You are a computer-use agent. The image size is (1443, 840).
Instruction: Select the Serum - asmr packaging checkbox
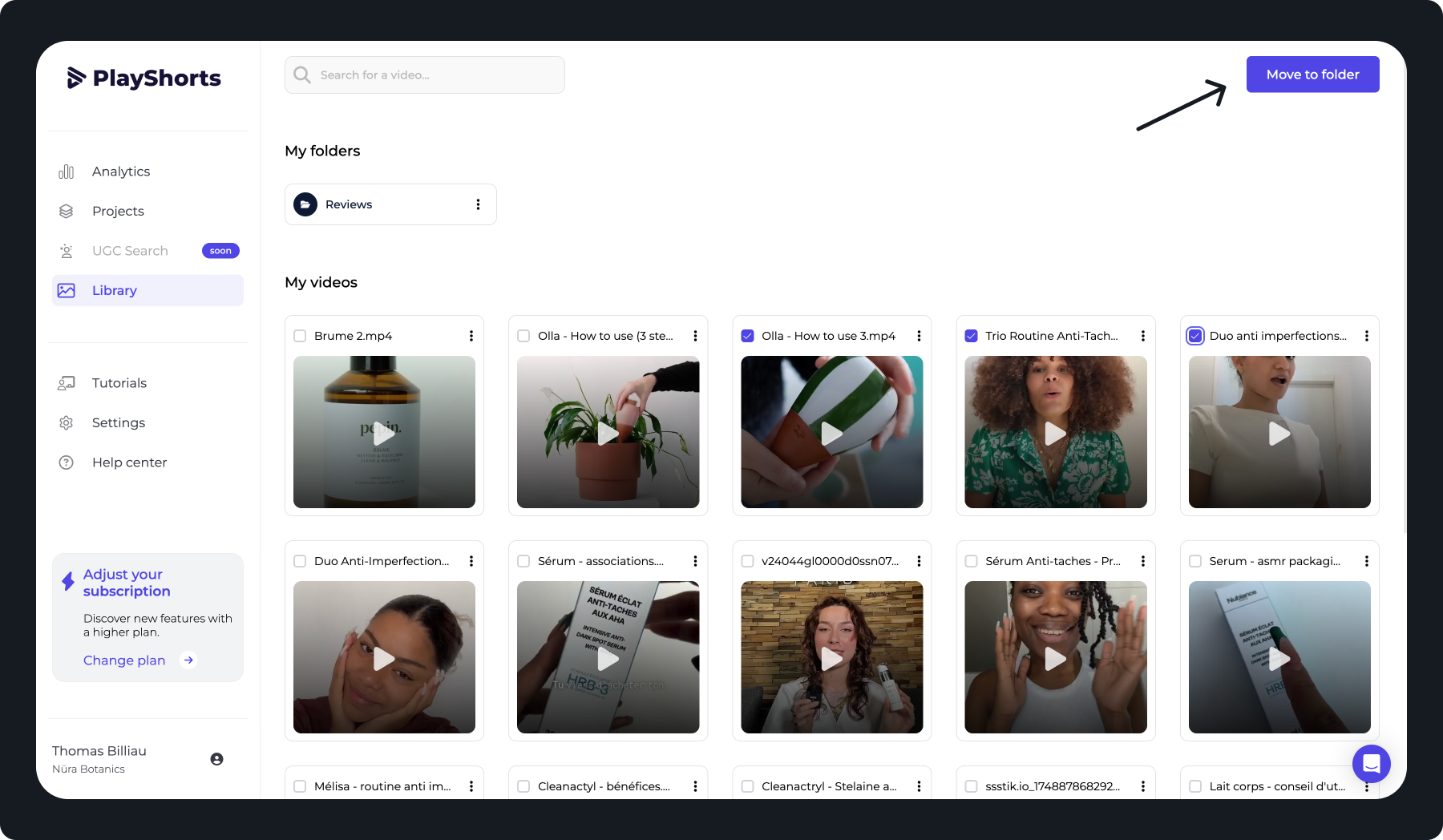1195,561
